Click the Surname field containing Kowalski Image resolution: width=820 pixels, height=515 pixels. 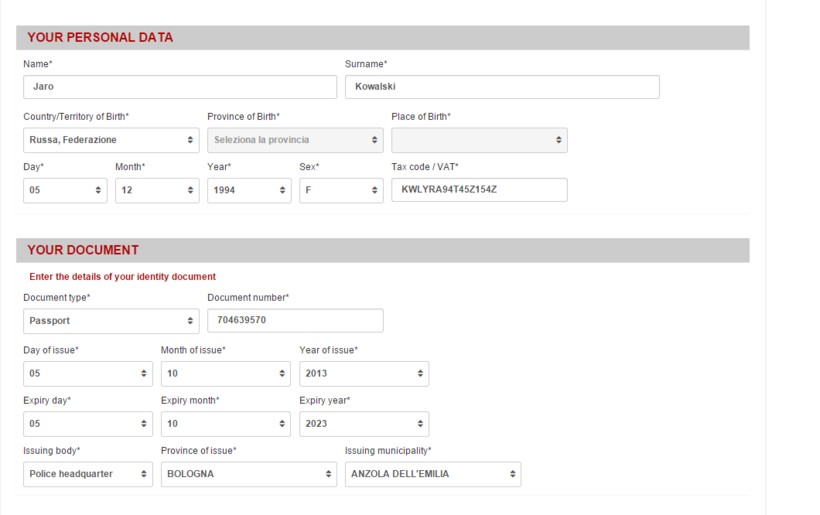click(501, 87)
